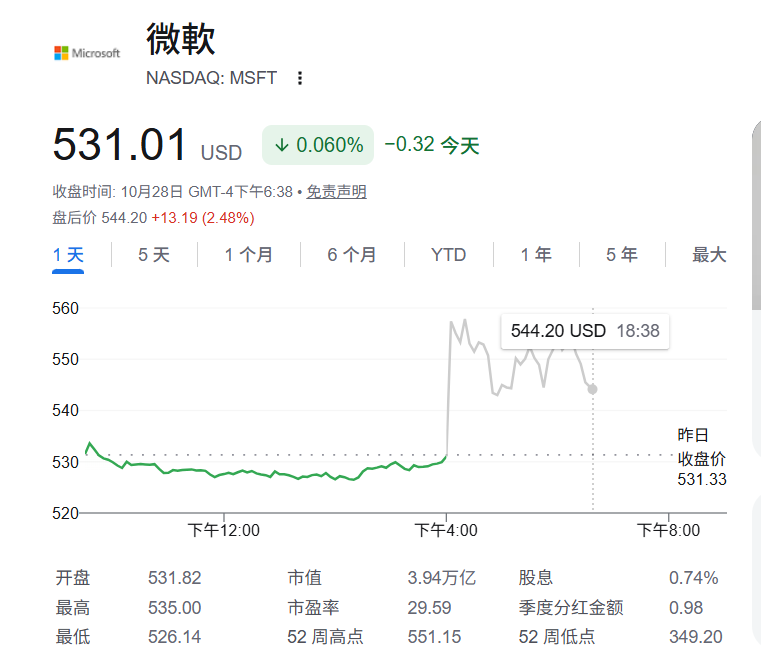Click the +13.19 (2.48%) after-hours change
The image size is (761, 657).
pos(203,218)
